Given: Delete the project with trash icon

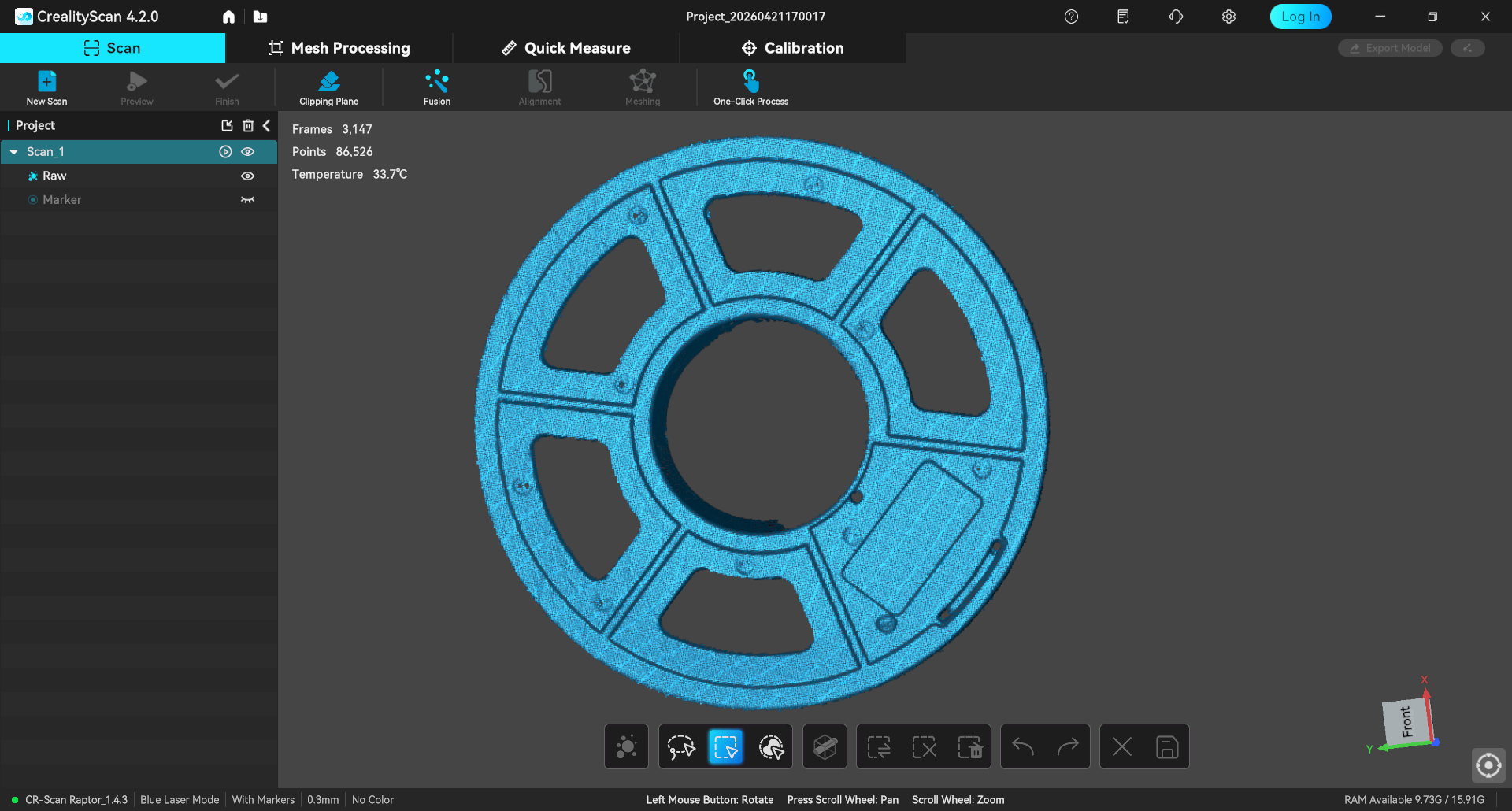Looking at the screenshot, I should (248, 126).
